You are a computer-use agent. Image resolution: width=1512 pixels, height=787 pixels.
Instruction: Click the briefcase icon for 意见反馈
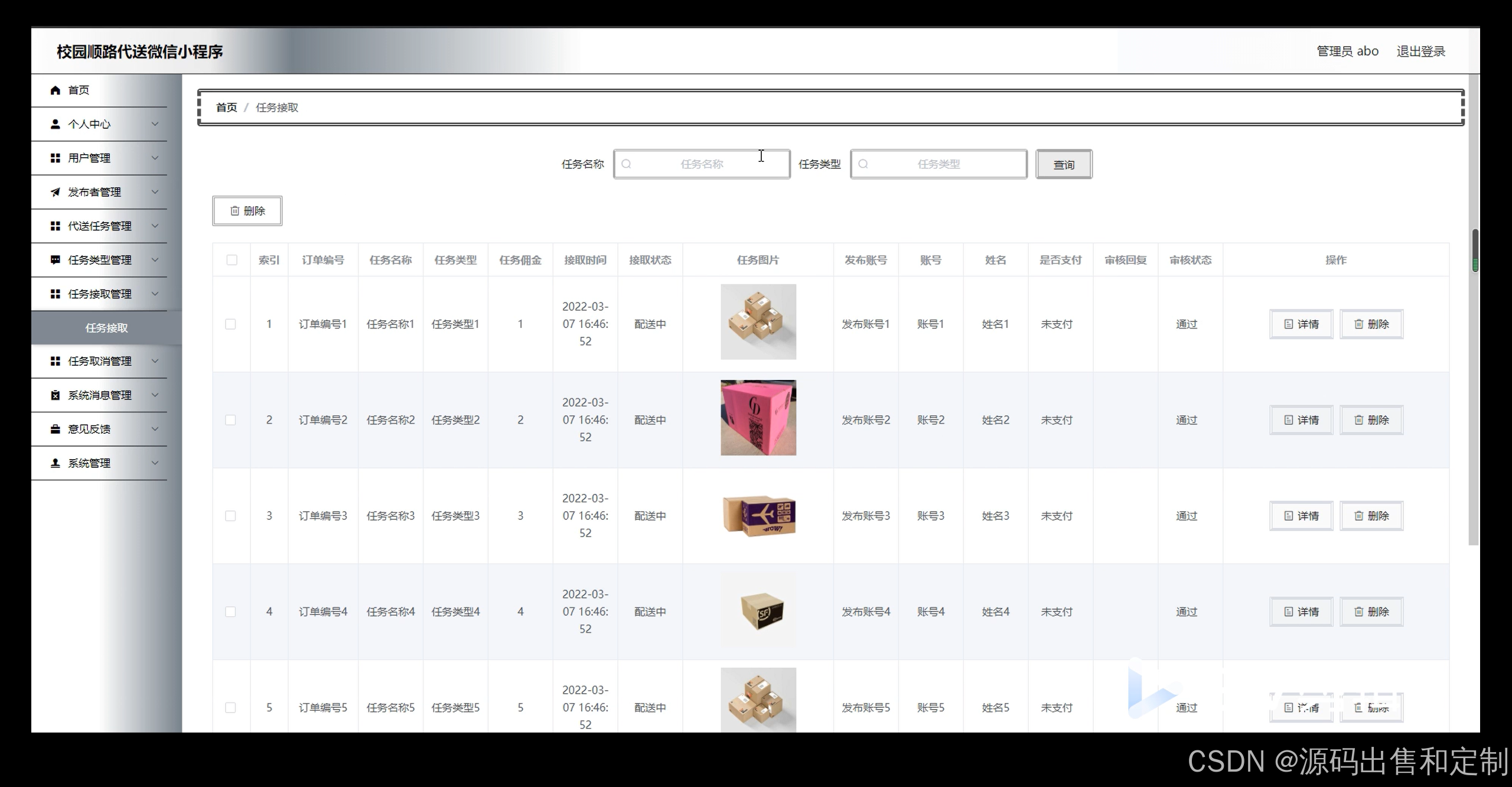tap(56, 429)
